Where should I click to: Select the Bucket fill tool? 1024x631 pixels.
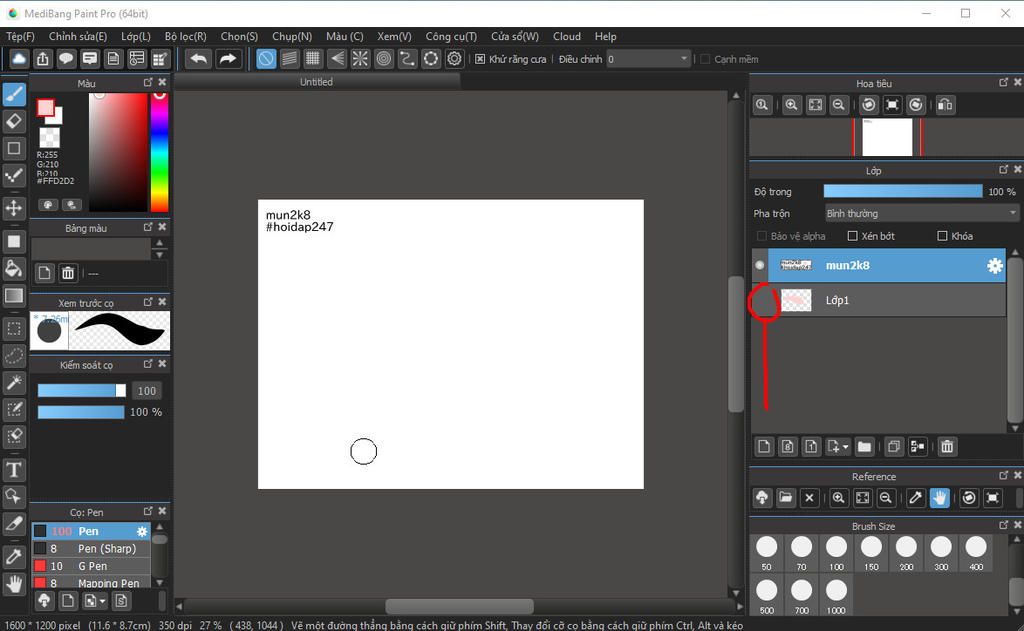click(14, 268)
